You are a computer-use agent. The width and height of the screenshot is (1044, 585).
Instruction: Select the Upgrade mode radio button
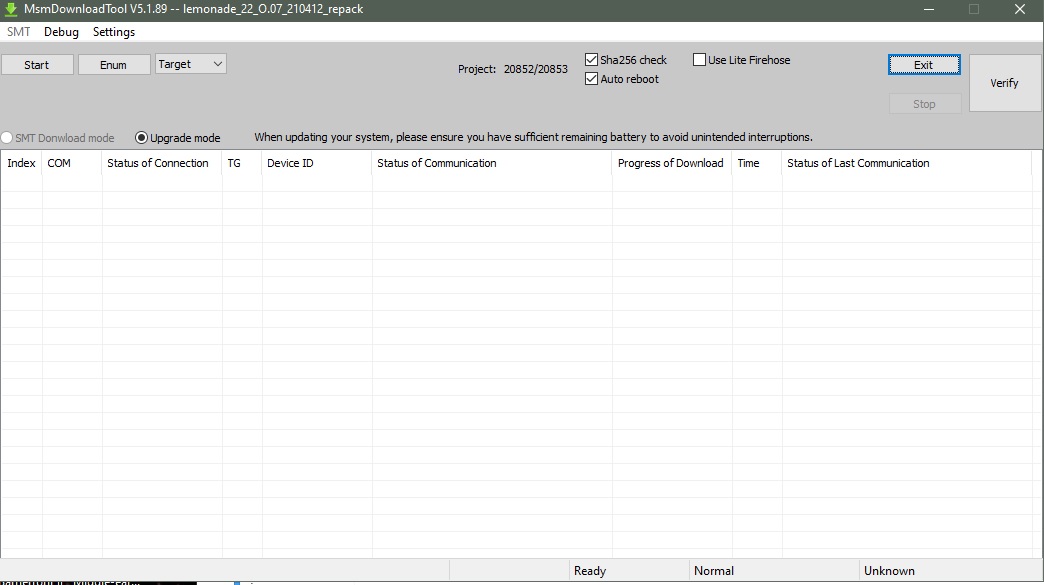[141, 138]
